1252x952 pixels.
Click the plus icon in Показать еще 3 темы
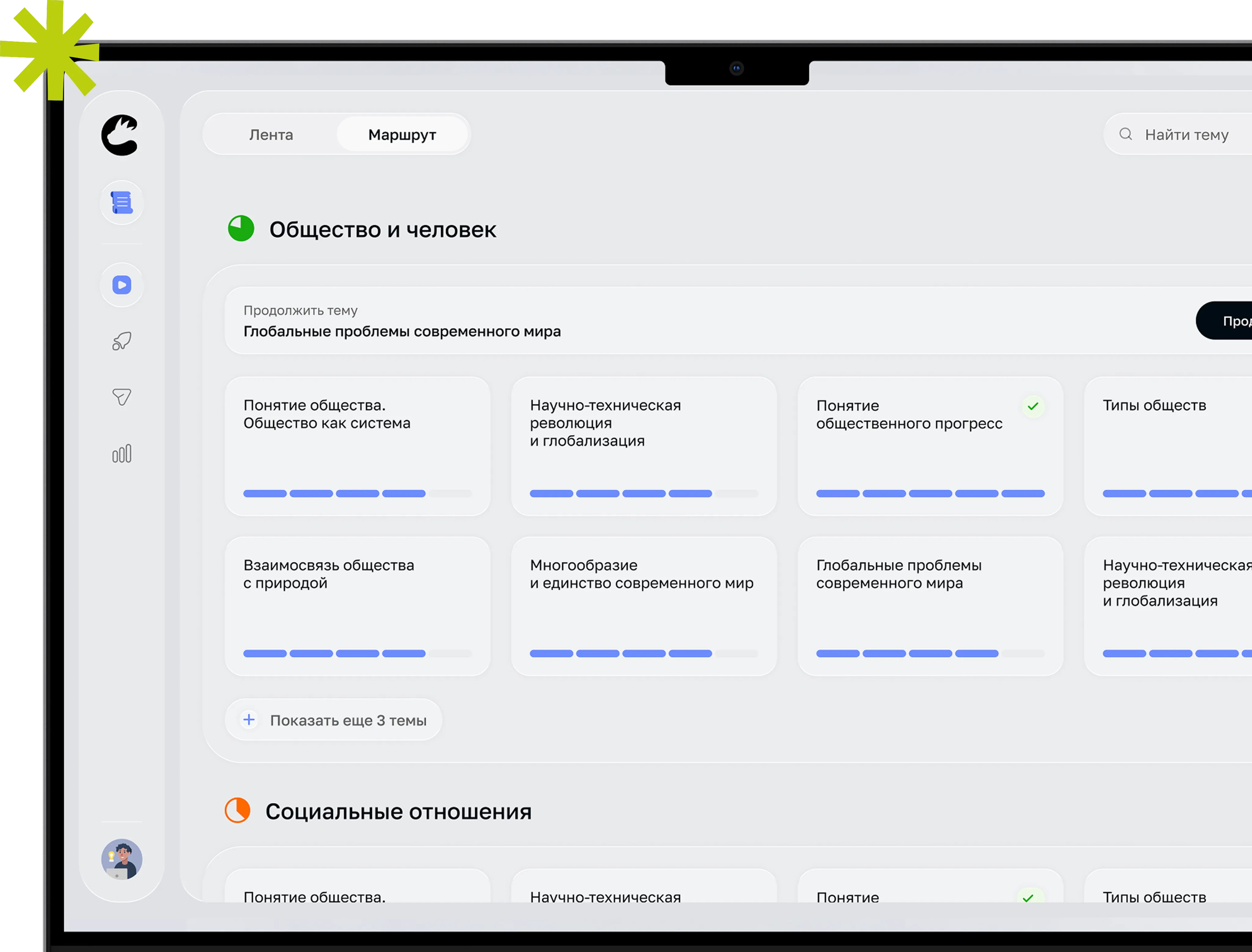(x=249, y=720)
